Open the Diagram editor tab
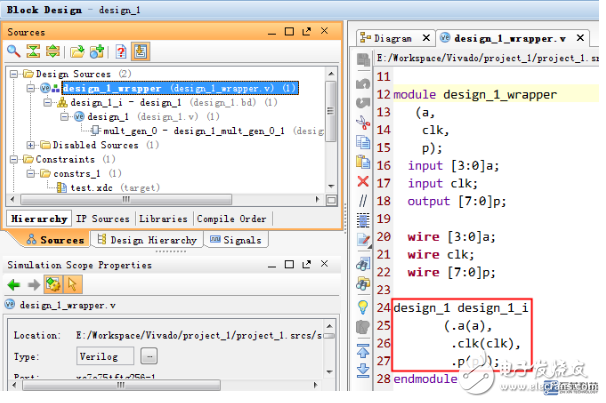This screenshot has width=606, height=403. click(392, 38)
